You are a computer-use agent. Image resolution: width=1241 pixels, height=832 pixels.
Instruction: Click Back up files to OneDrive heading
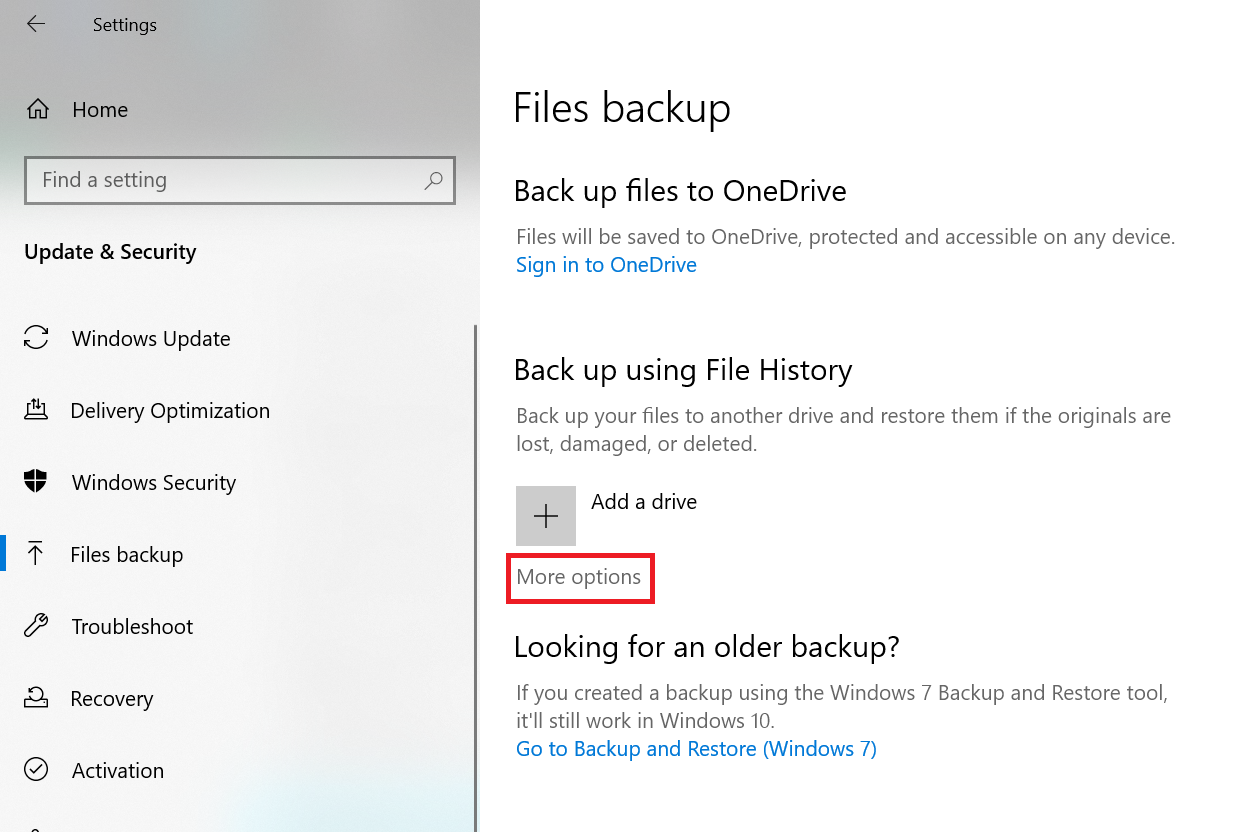[680, 191]
